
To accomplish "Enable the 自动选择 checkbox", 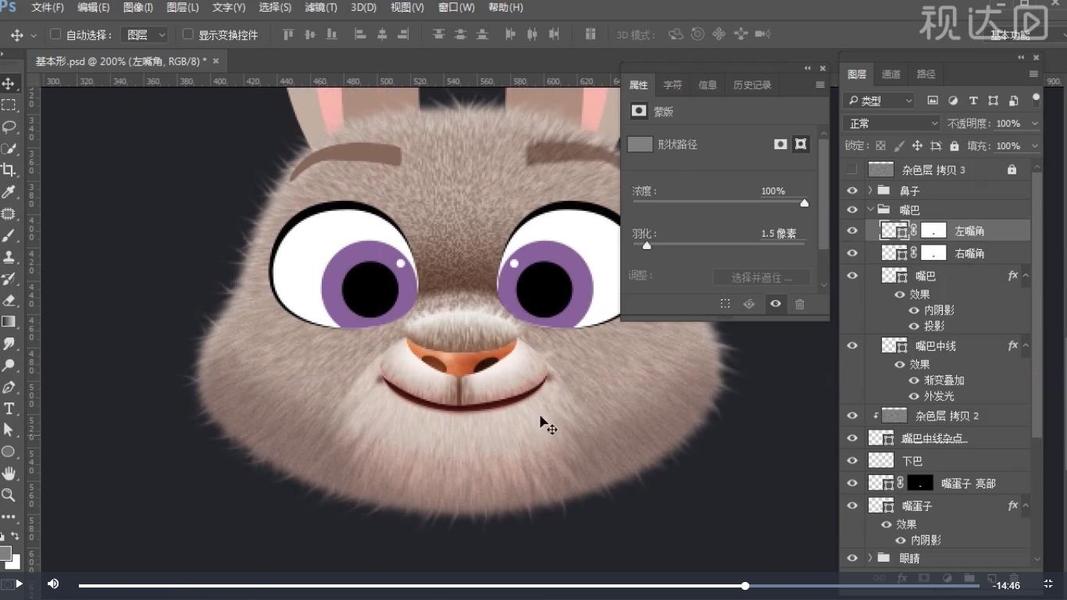I will click(56, 34).
